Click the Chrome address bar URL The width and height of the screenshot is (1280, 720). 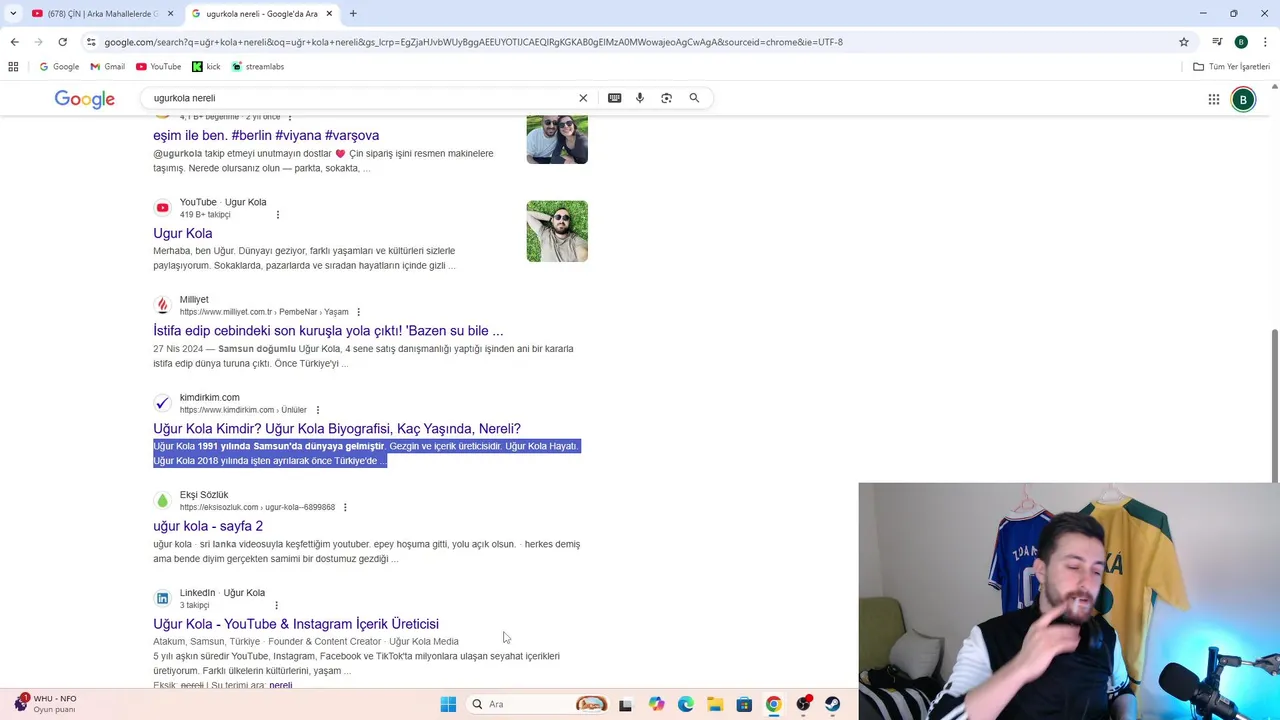473,42
